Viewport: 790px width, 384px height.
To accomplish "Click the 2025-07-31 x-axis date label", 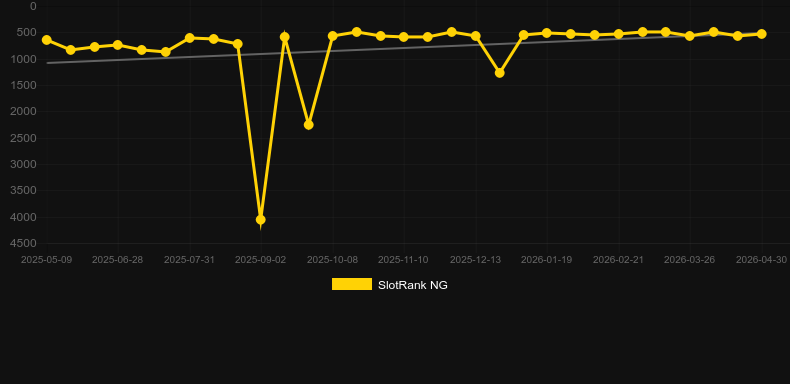I will click(x=189, y=260).
